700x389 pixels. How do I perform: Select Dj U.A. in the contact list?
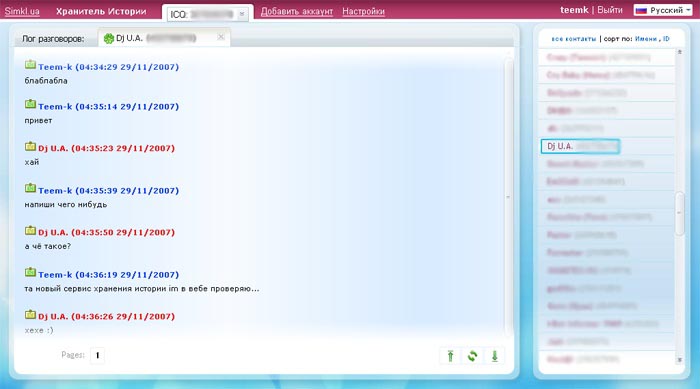(580, 146)
